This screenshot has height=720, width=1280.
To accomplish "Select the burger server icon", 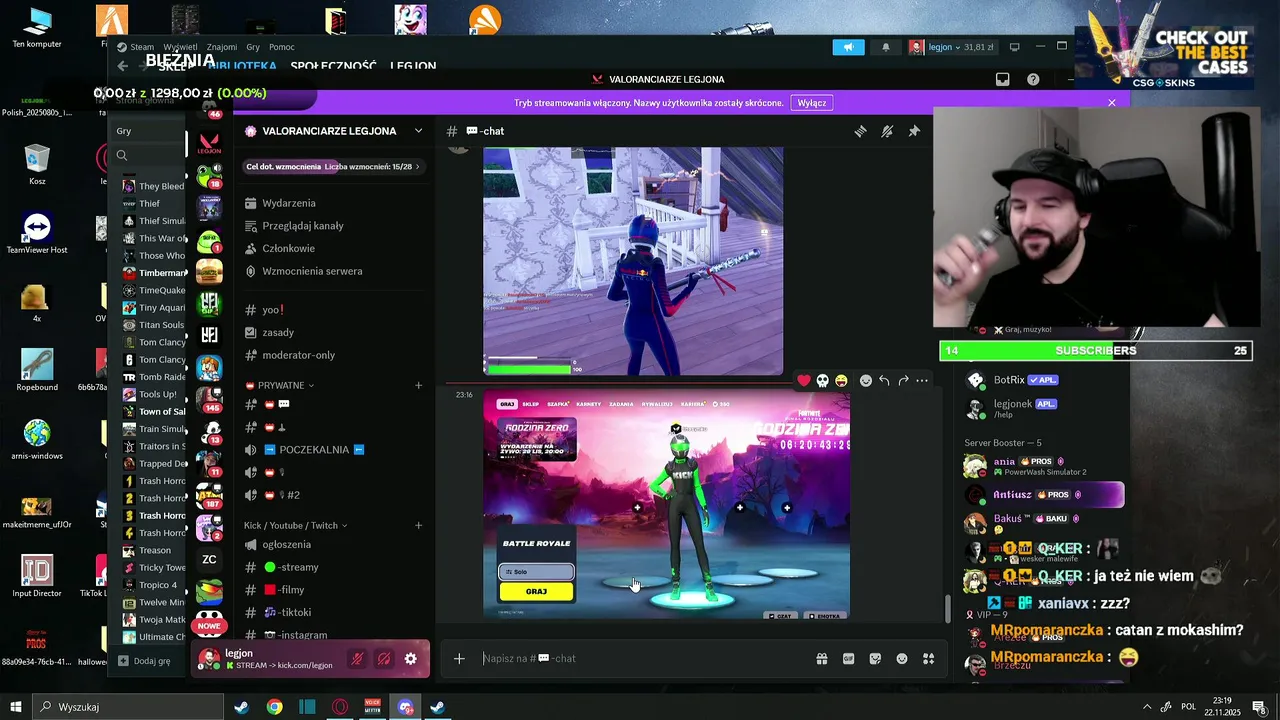I will (209, 272).
